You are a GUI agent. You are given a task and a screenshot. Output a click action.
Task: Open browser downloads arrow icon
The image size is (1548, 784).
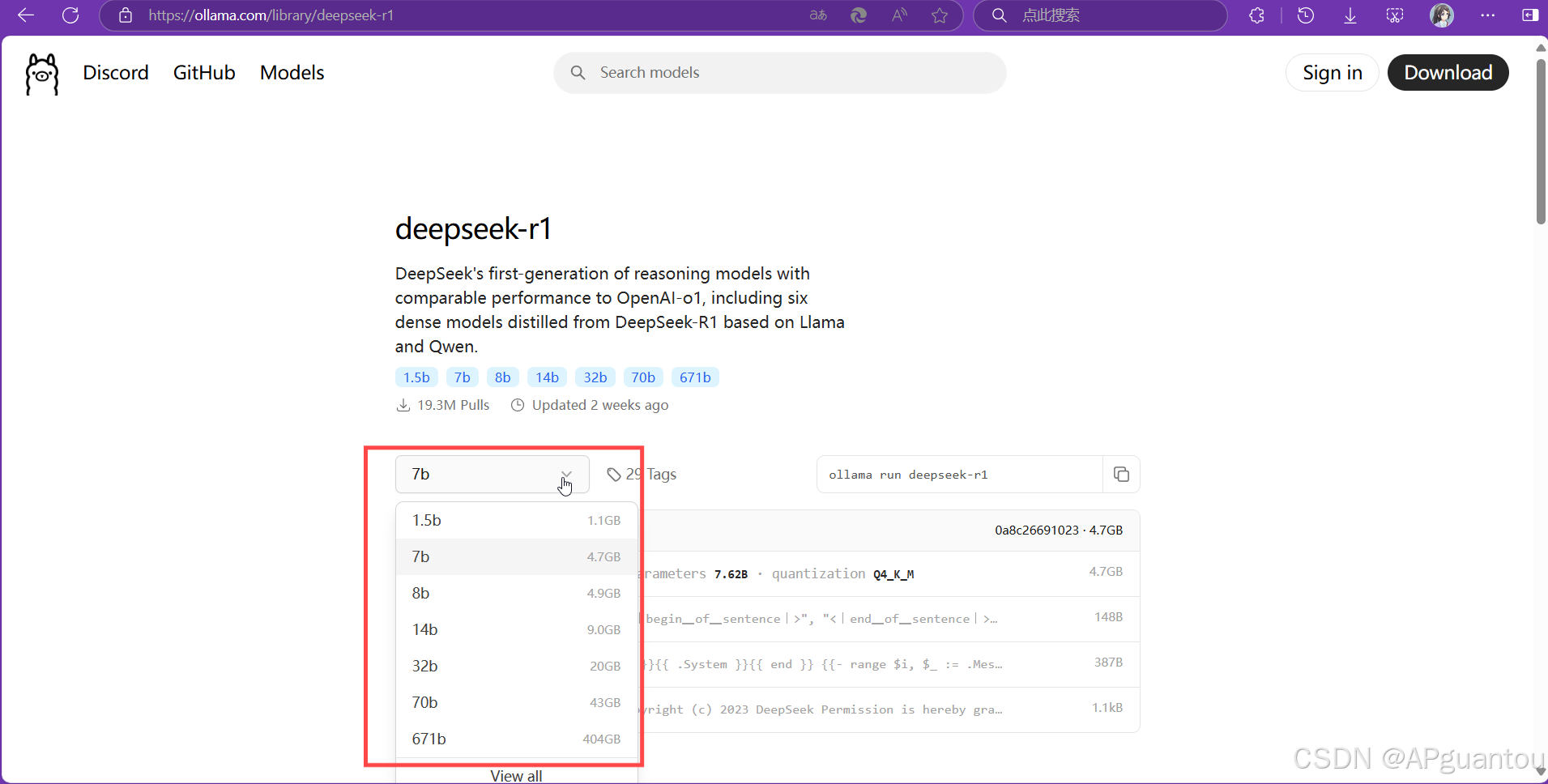point(1350,15)
